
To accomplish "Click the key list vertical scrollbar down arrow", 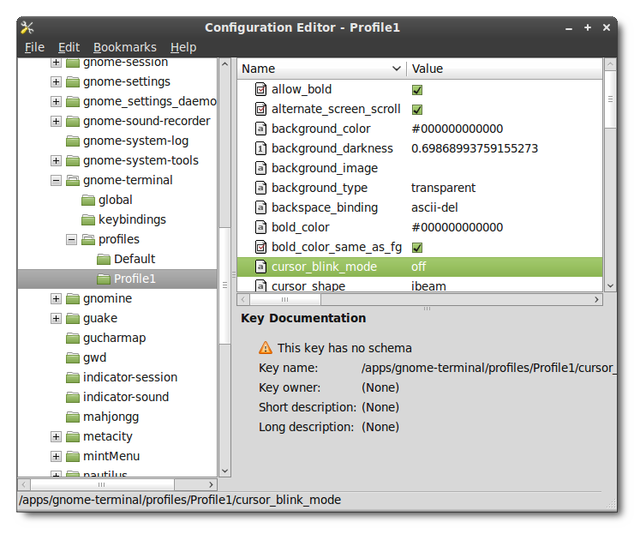I will 611,286.
